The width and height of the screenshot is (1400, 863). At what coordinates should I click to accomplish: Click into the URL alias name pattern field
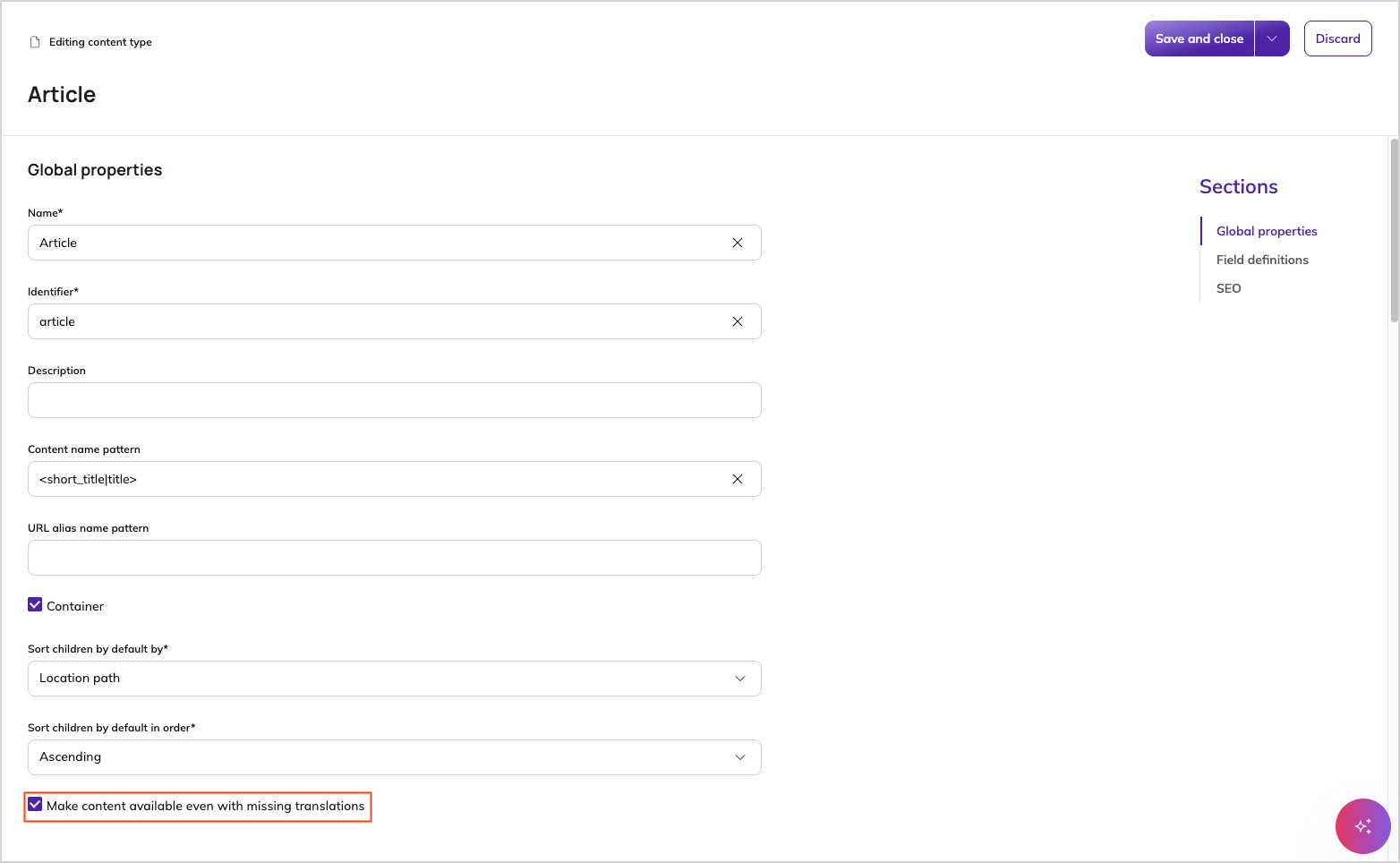coord(395,558)
